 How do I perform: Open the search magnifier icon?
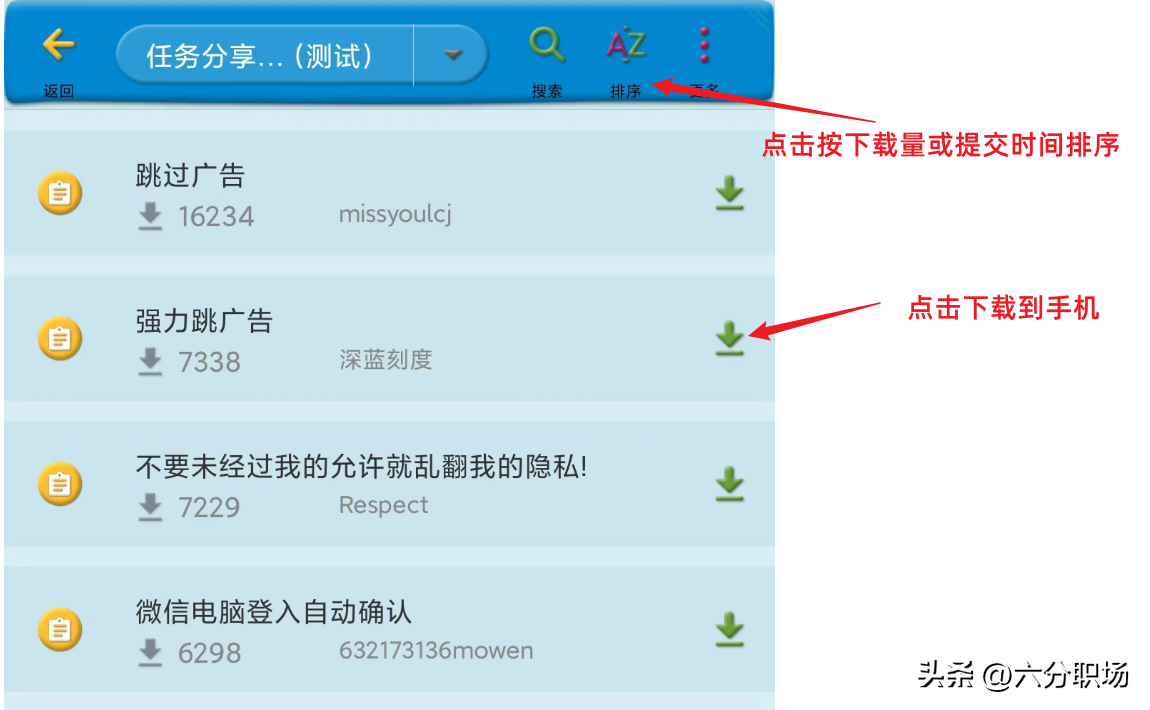547,45
